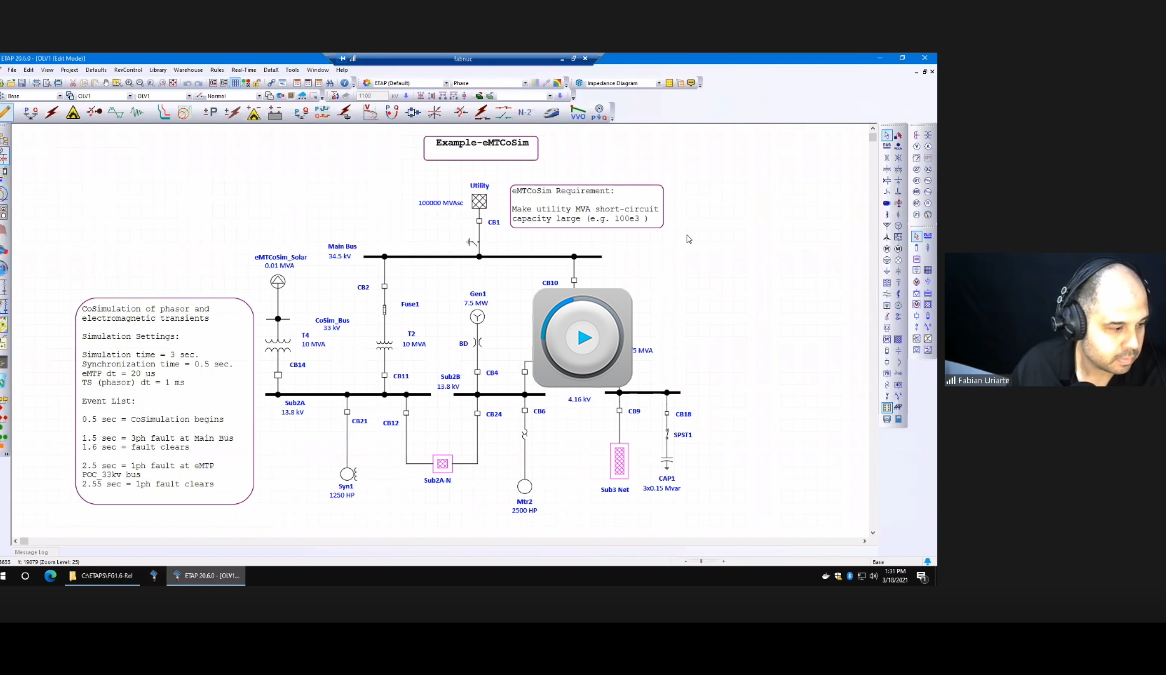Toggle the SPST1 switch near CAP1

667,435
